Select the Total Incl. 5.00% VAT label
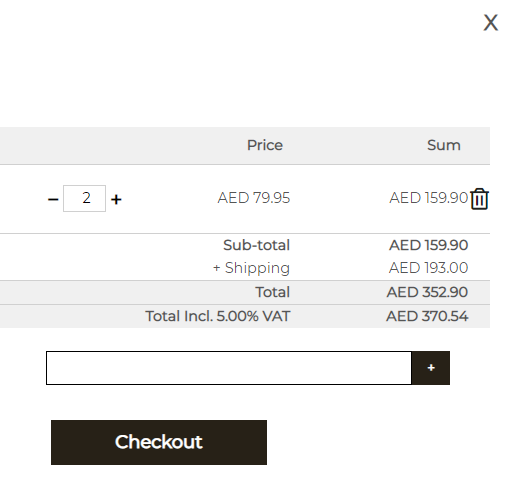Screen dimensions: 512x490 click(218, 316)
